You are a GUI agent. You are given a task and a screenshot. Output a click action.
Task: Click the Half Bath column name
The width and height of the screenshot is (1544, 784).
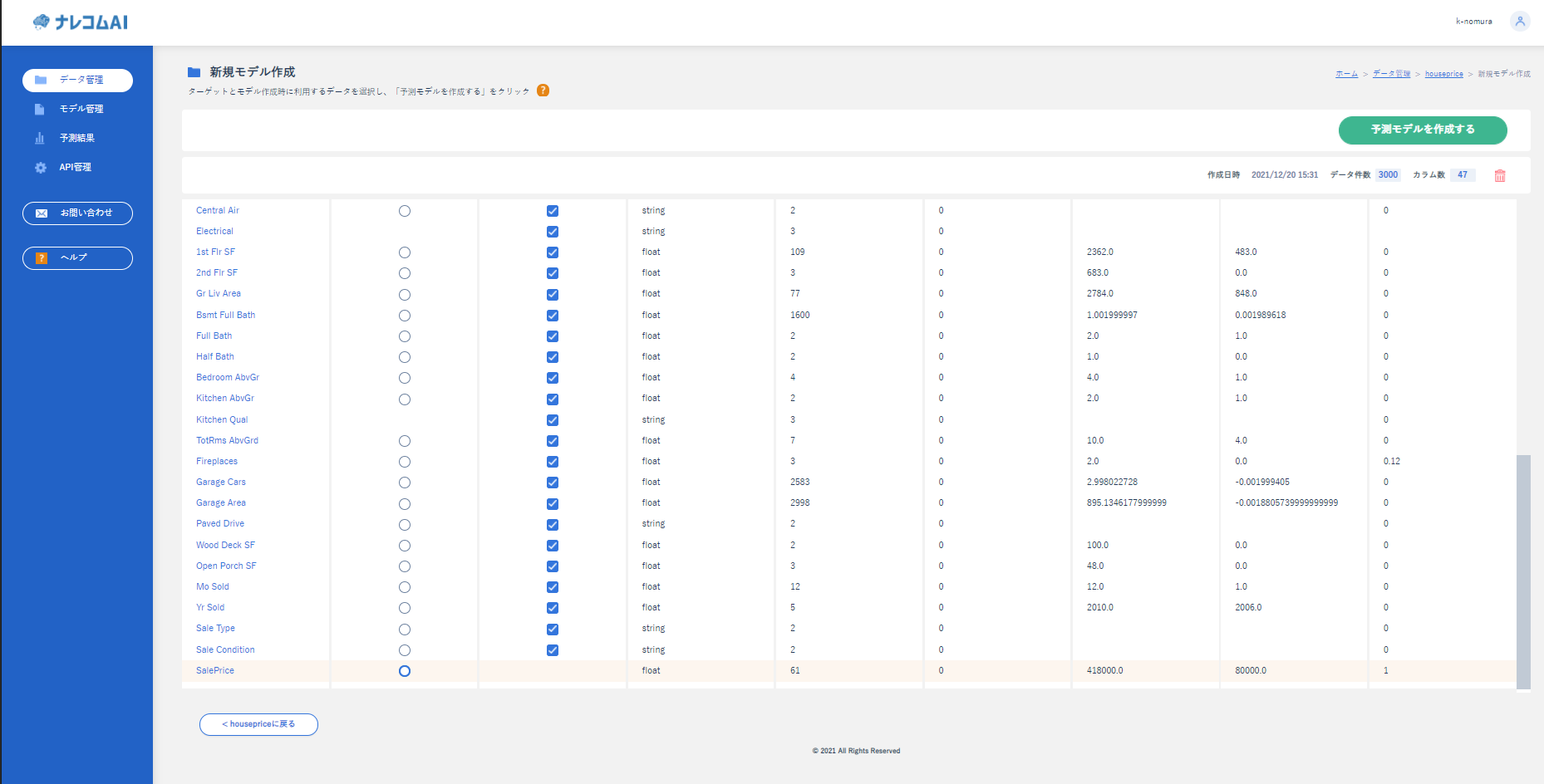pyautogui.click(x=215, y=357)
